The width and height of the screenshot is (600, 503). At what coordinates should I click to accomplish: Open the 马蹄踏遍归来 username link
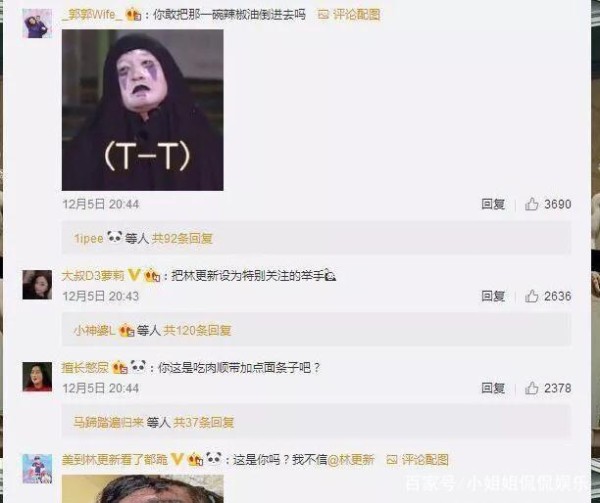108,422
